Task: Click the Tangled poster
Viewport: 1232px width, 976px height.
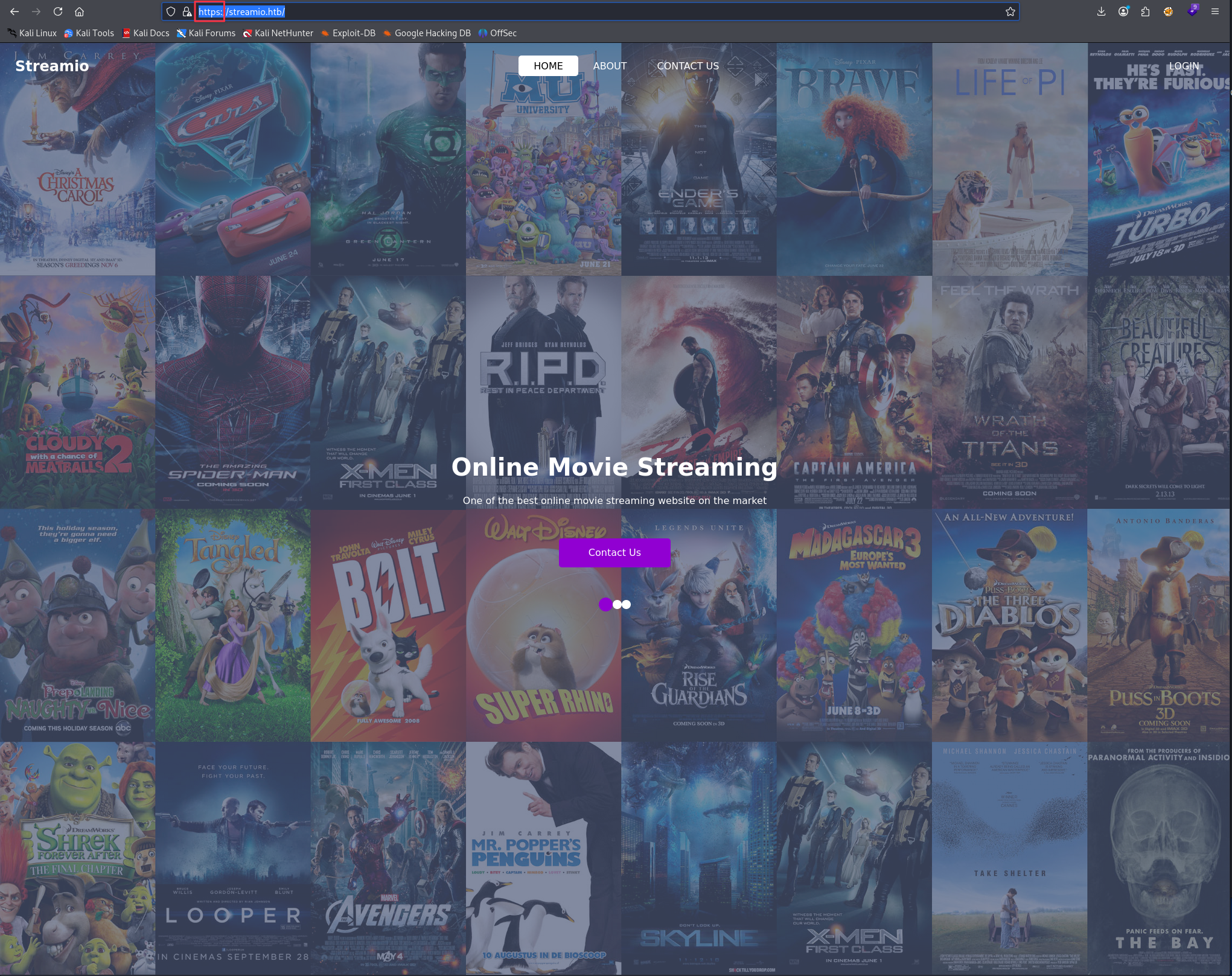Action: [x=233, y=625]
